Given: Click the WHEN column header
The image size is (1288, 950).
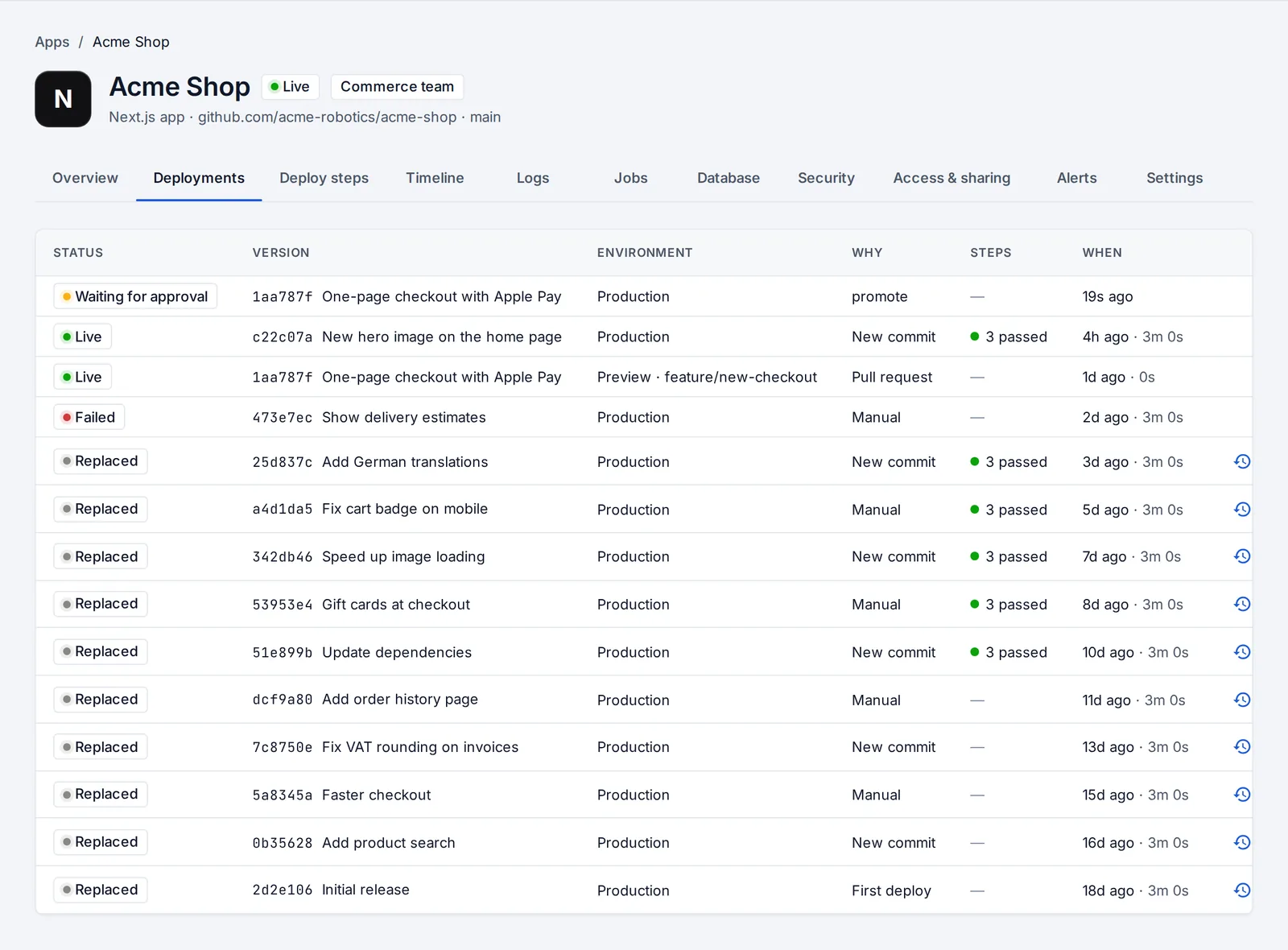Looking at the screenshot, I should (x=1102, y=253).
